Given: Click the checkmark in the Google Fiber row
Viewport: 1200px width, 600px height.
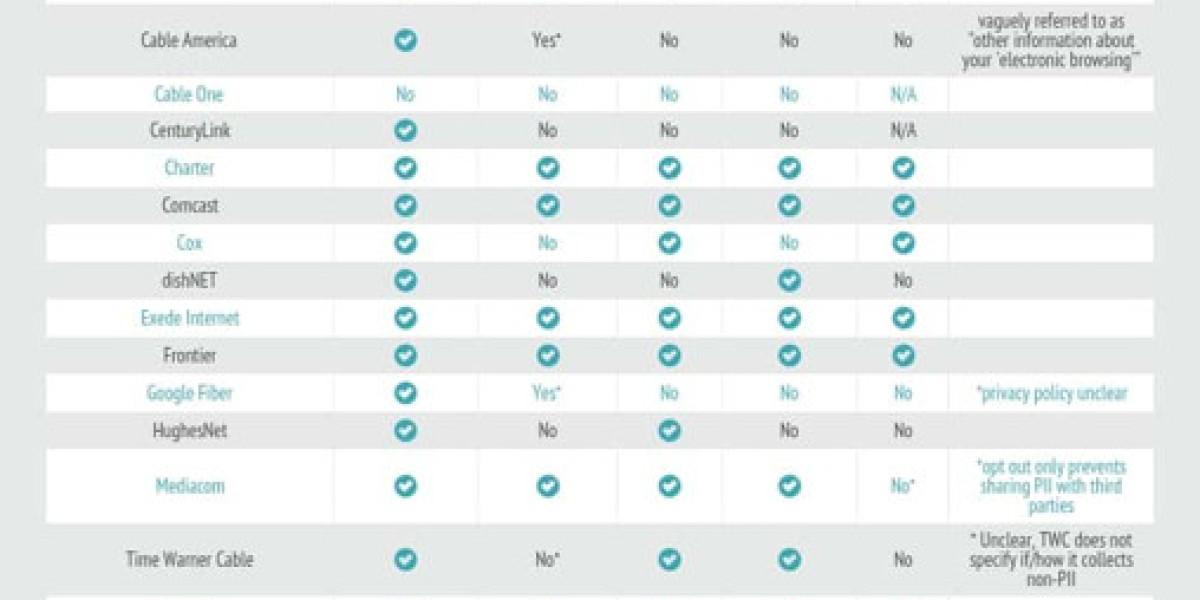Looking at the screenshot, I should pyautogui.click(x=405, y=393).
